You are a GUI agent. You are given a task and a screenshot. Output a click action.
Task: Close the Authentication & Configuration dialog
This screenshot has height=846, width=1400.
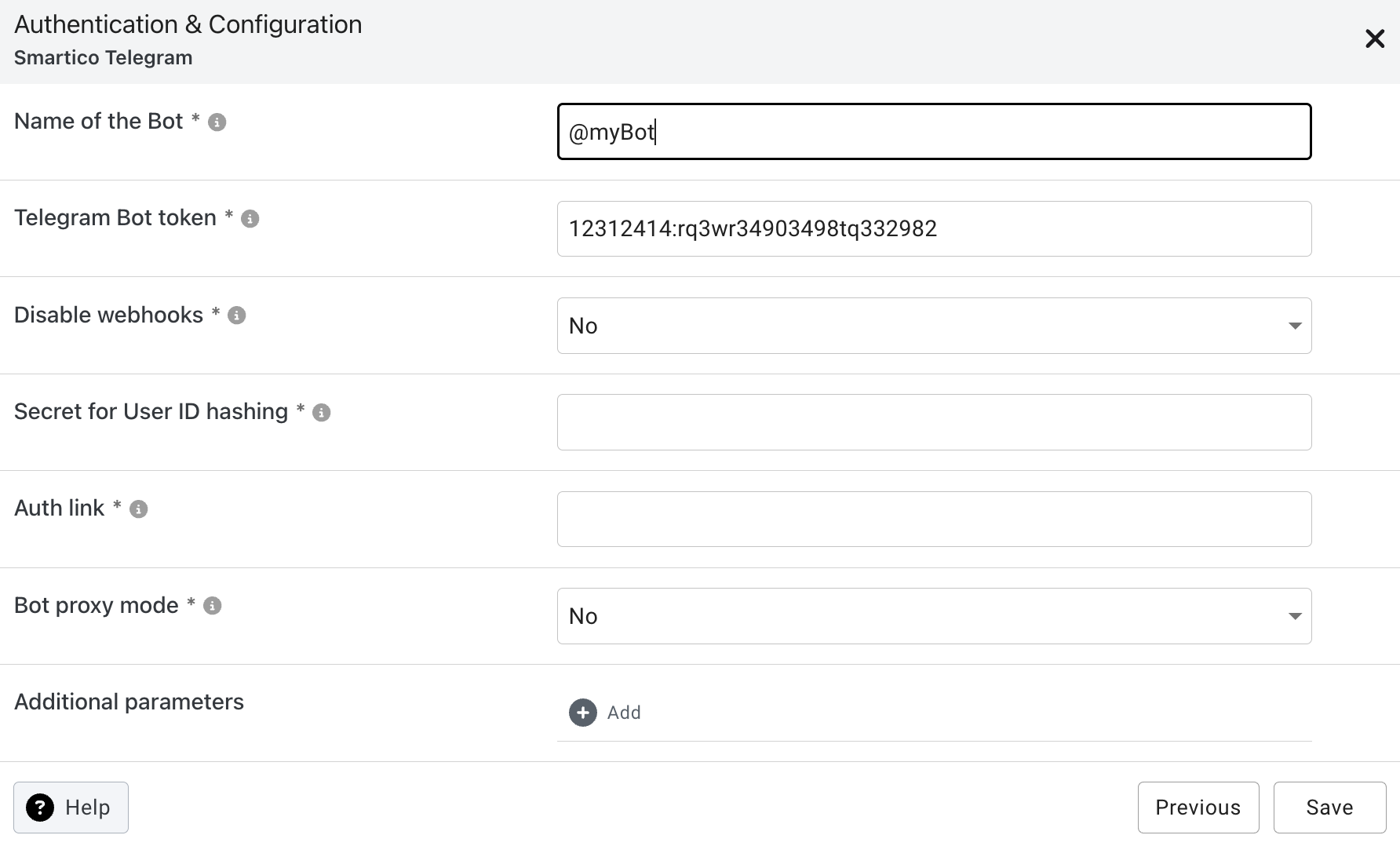click(1374, 38)
